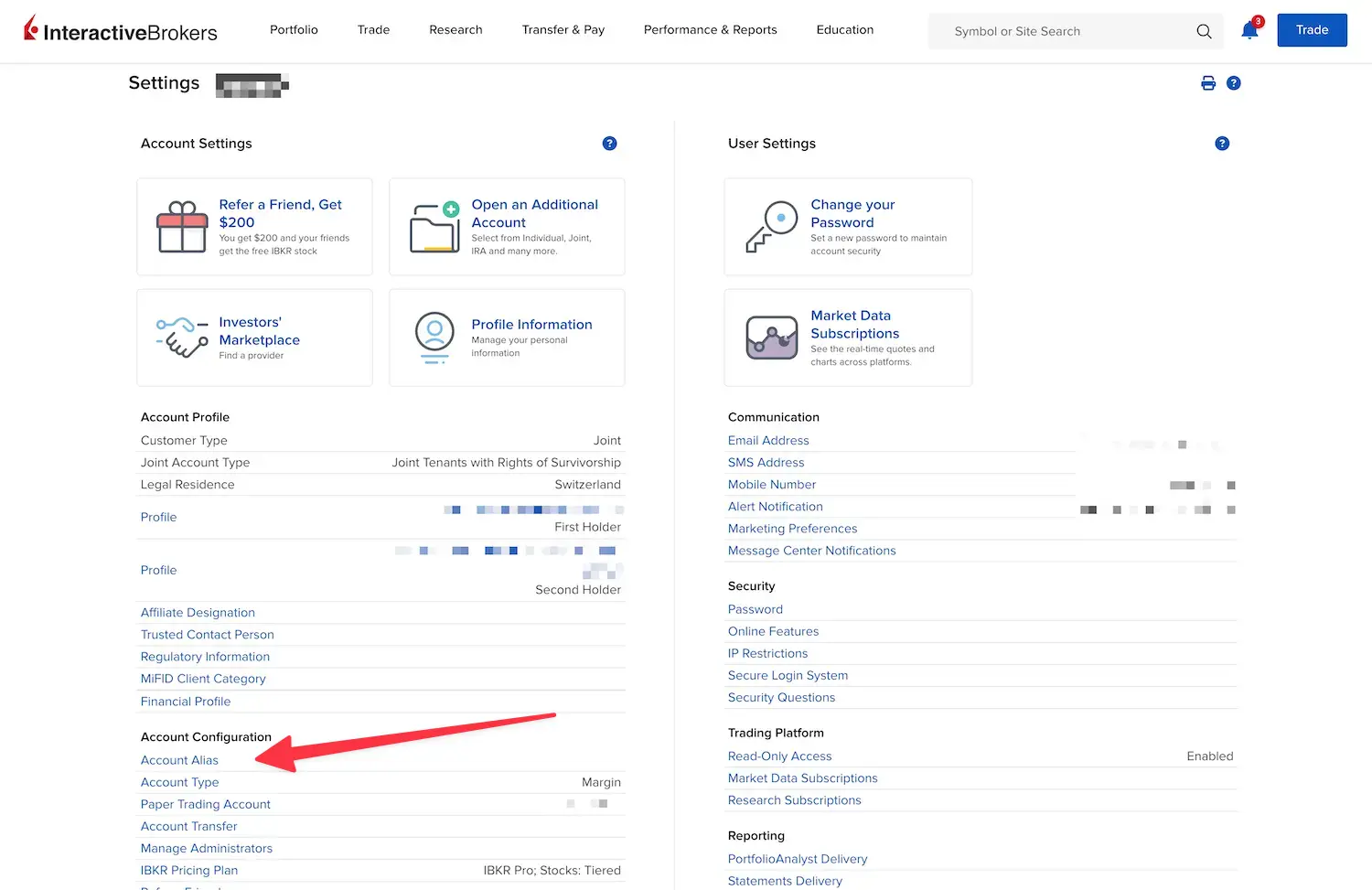Click the folder with plus icon
1372x890 pixels.
tap(434, 227)
